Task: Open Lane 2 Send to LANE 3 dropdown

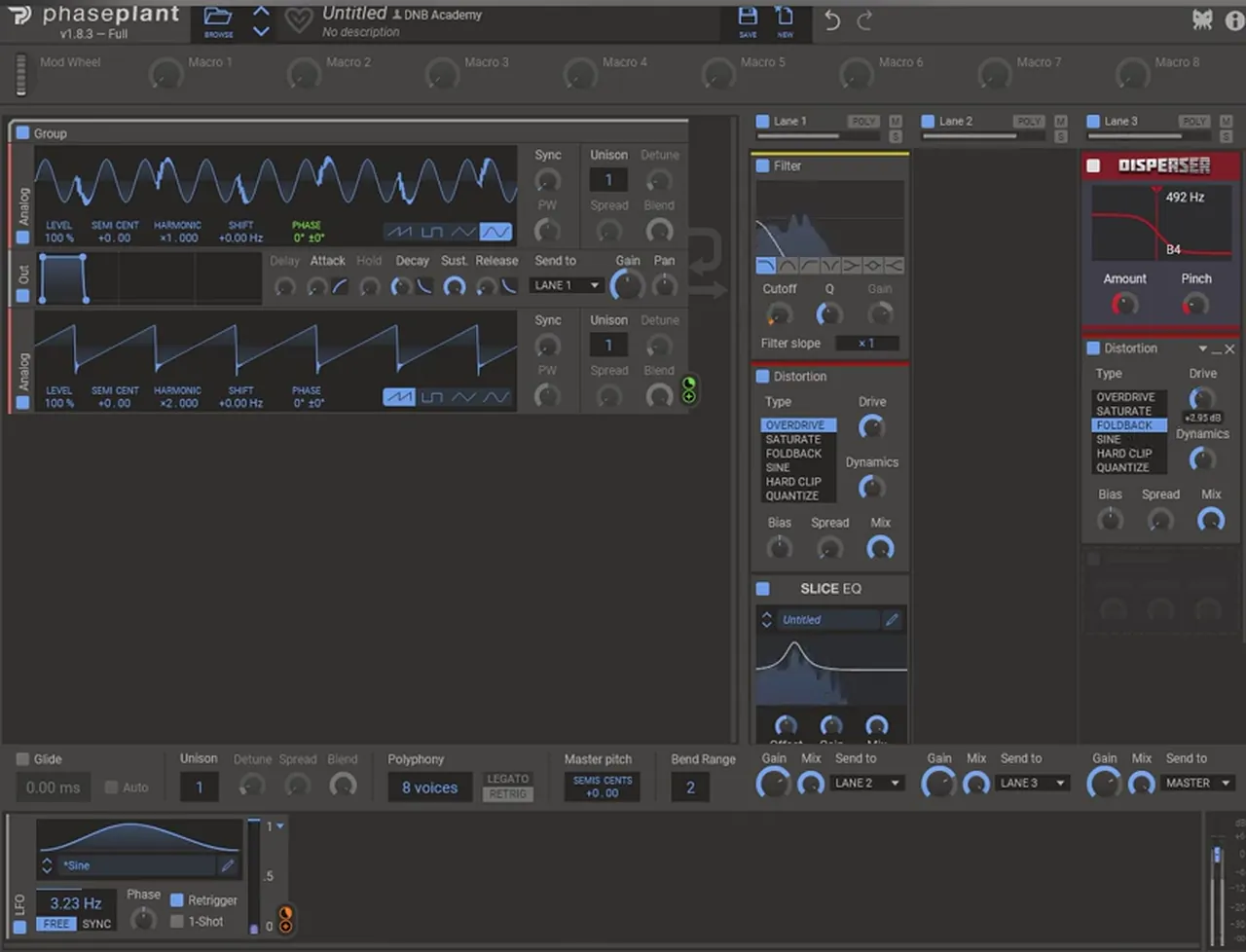Action: click(x=1033, y=783)
